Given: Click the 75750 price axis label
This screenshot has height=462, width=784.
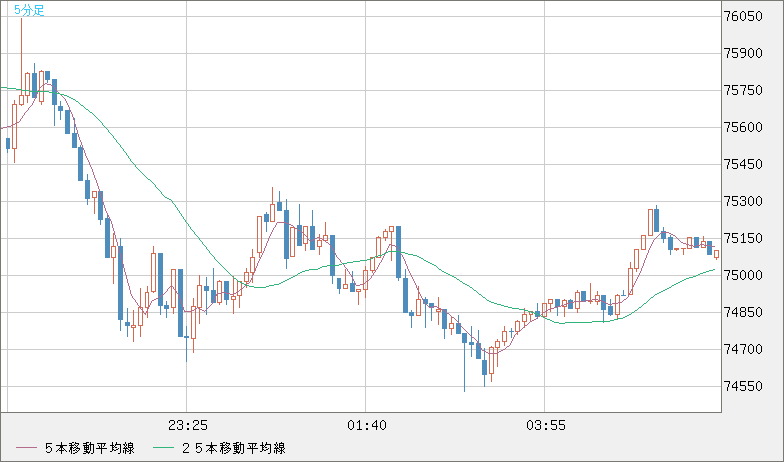Looking at the screenshot, I should (x=743, y=90).
